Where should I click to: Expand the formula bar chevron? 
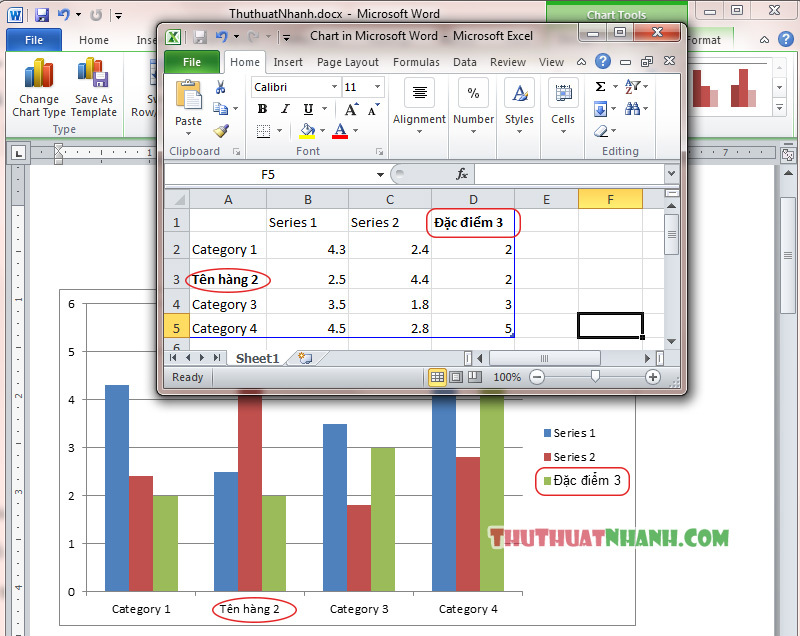671,174
